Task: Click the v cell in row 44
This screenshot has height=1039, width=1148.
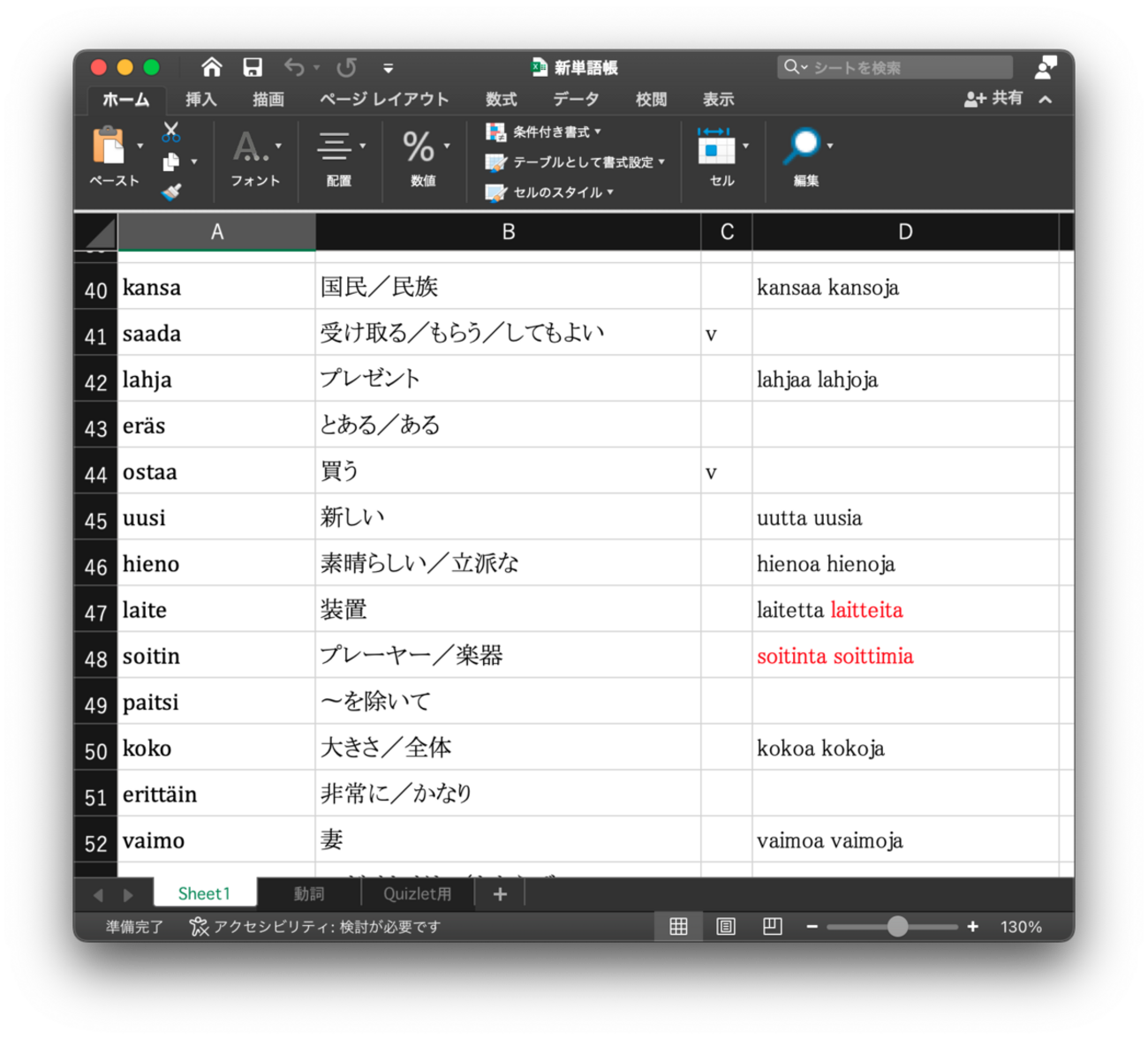Action: click(x=727, y=471)
